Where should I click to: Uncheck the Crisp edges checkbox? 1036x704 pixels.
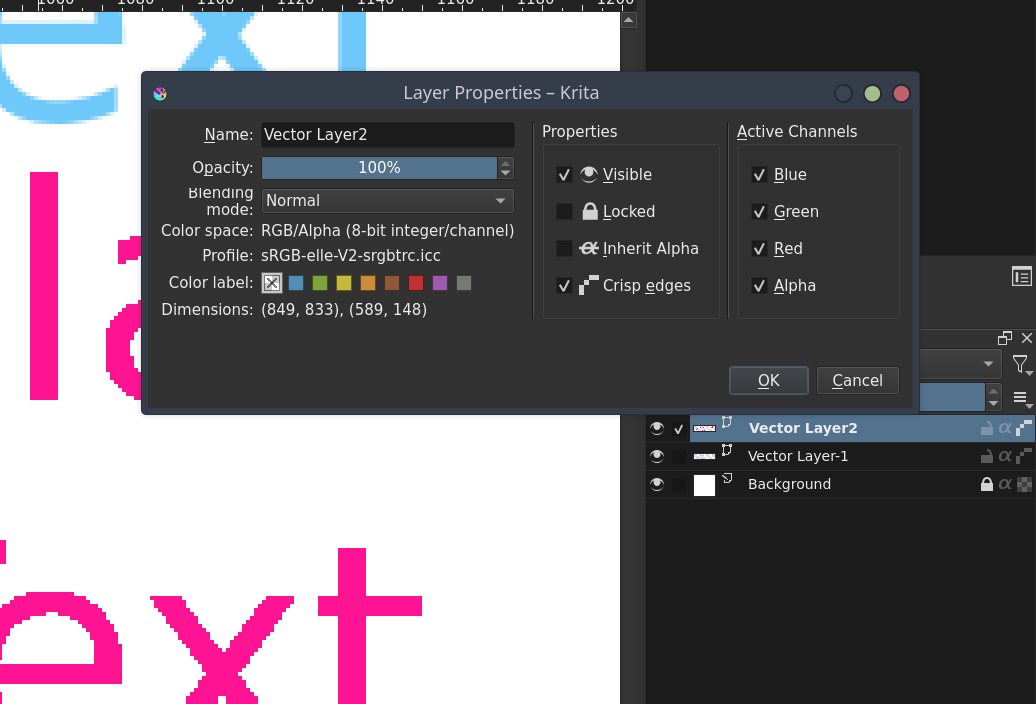pyautogui.click(x=564, y=285)
